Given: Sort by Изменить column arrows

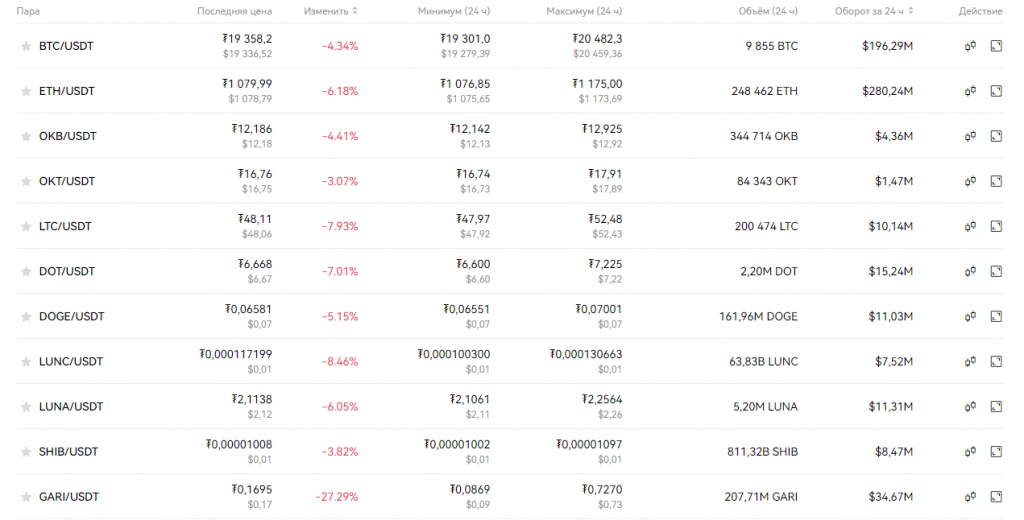Looking at the screenshot, I should coord(355,11).
